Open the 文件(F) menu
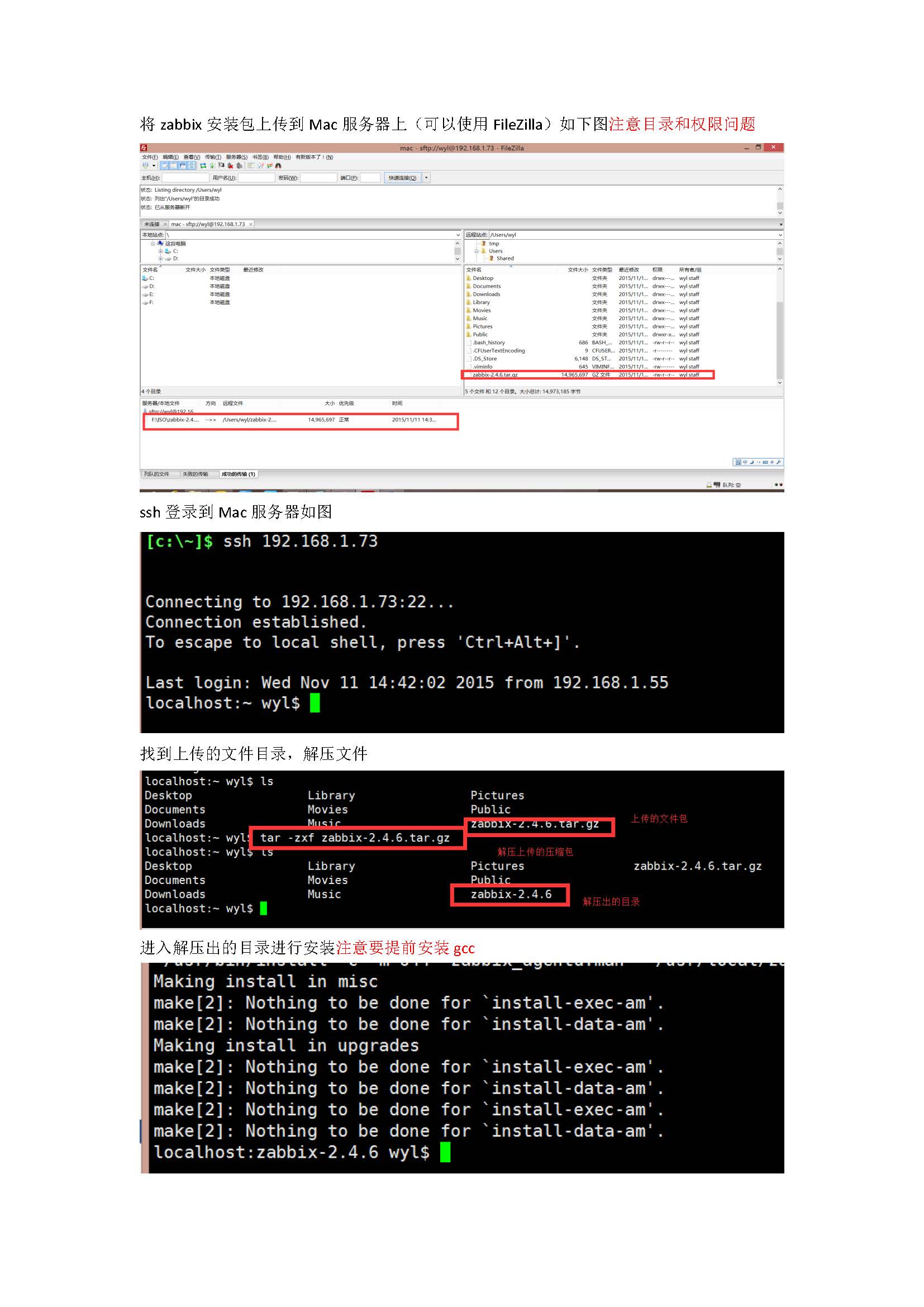Viewport: 924px width, 1307px height. tap(150, 158)
